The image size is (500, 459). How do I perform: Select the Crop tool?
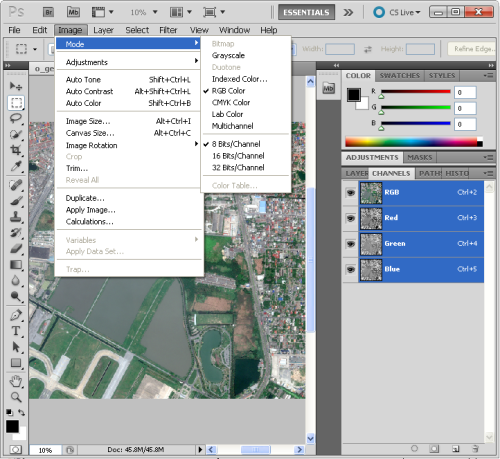(x=16, y=150)
